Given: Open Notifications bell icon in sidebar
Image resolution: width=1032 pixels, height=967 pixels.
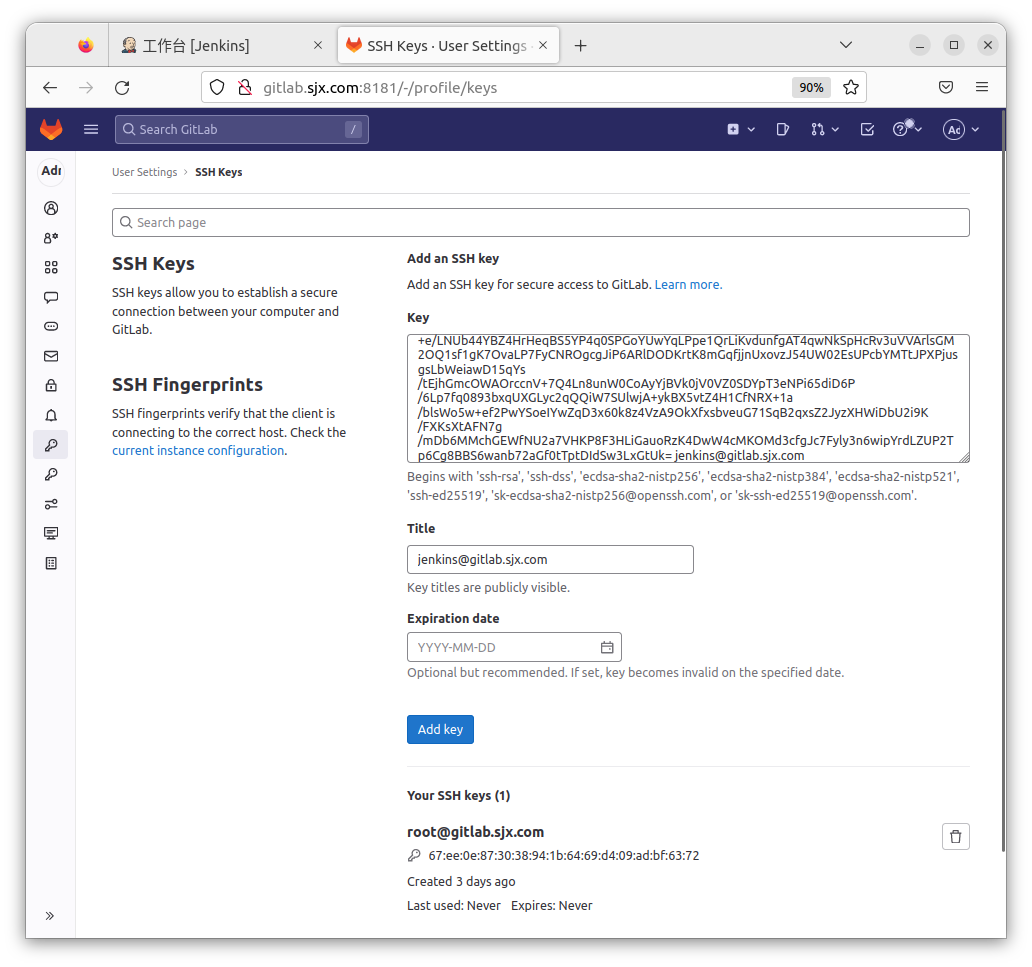Looking at the screenshot, I should coord(51,415).
